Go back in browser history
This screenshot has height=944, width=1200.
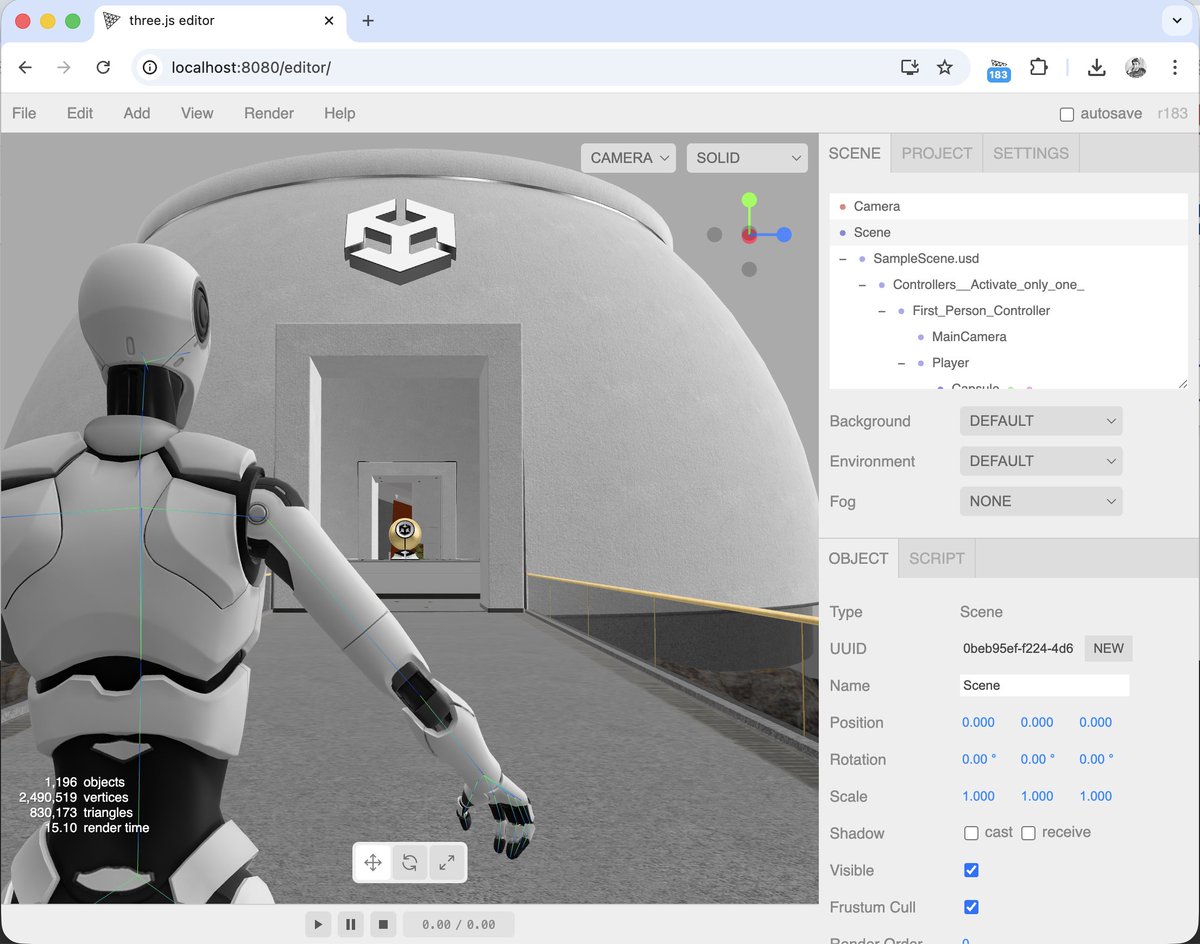pos(26,67)
